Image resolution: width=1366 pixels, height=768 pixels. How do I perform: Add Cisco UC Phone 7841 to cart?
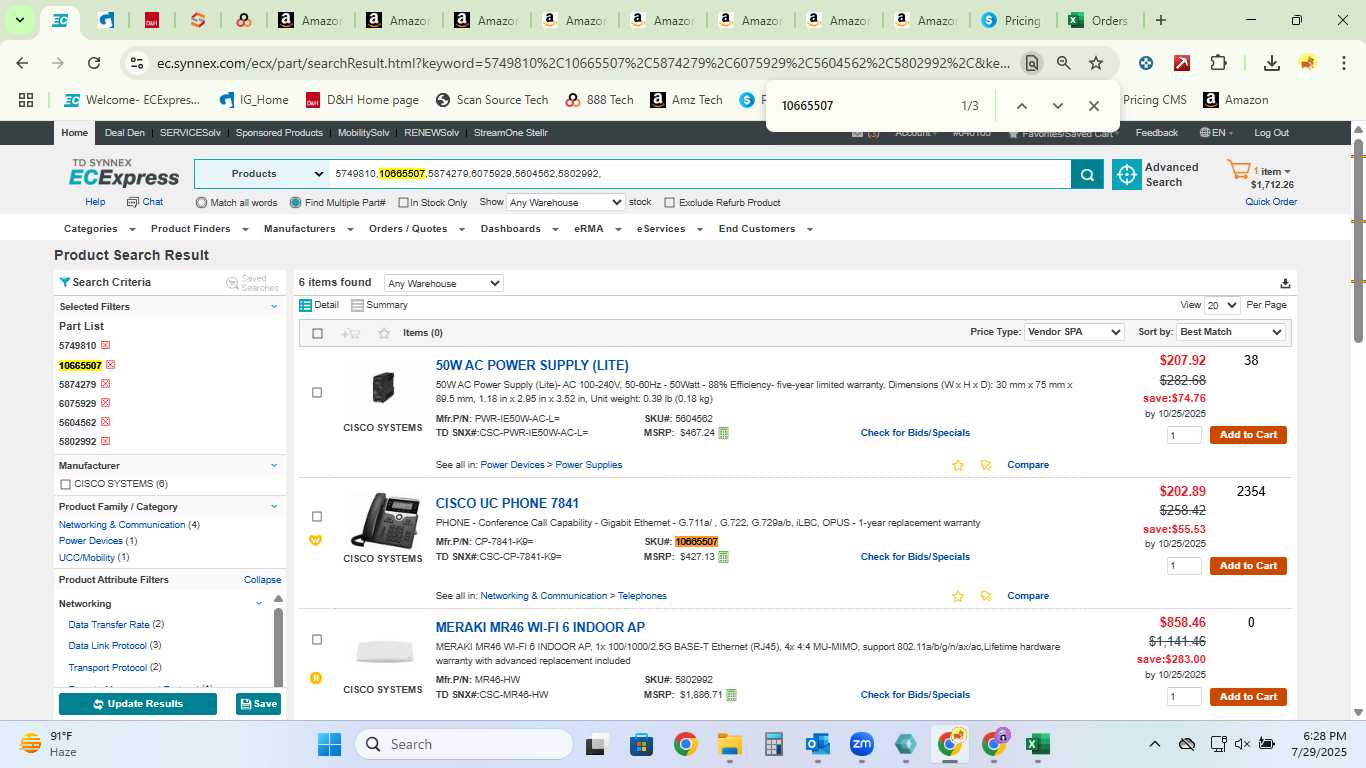1248,566
